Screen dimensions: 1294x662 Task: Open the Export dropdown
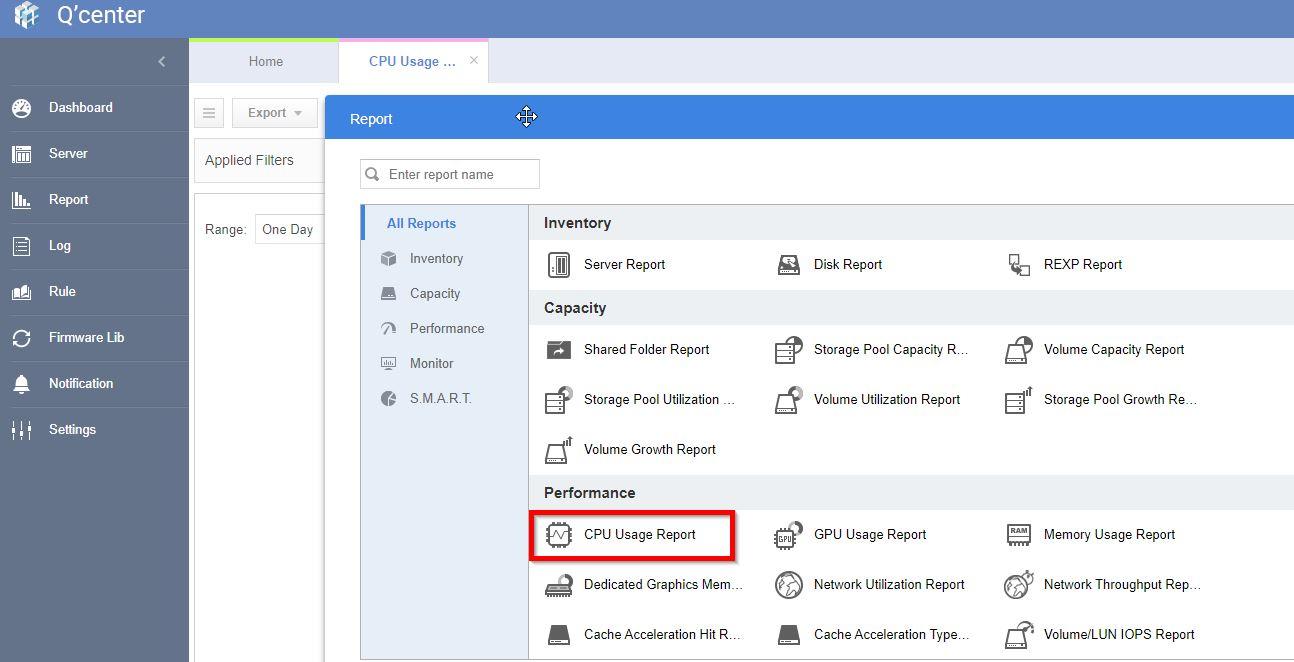click(x=275, y=113)
